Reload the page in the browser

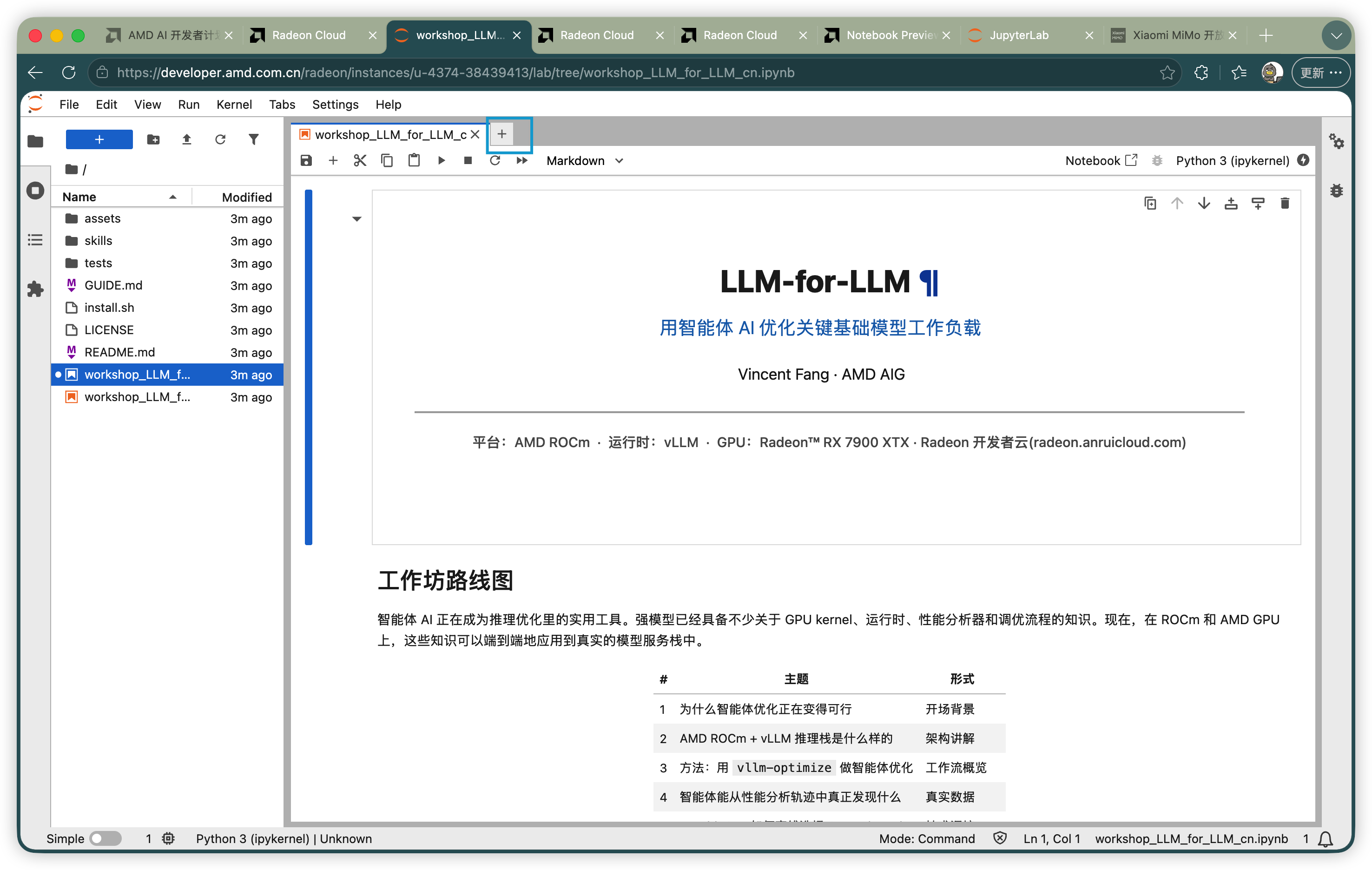pos(68,72)
